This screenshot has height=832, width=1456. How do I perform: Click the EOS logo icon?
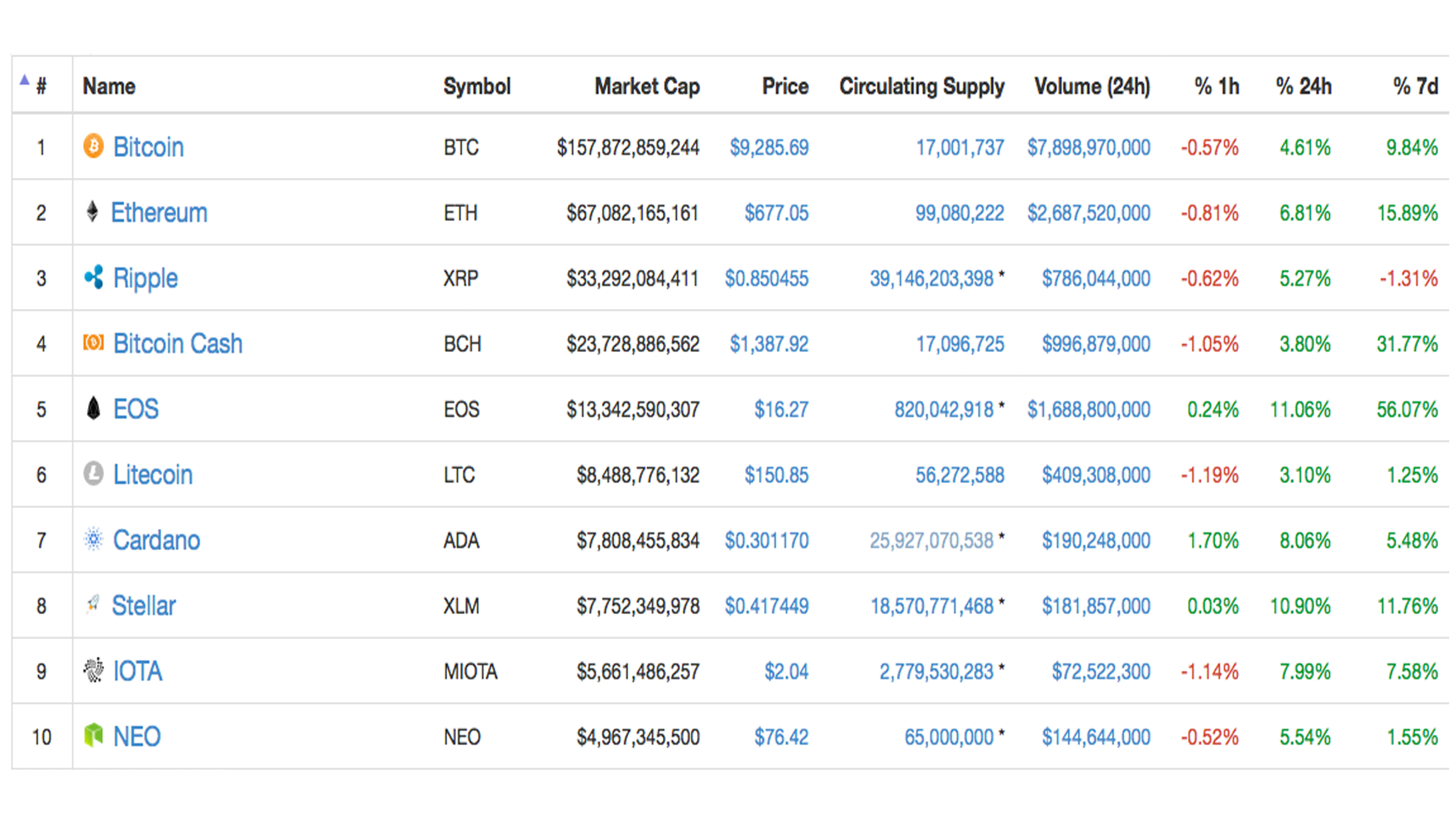tap(93, 408)
